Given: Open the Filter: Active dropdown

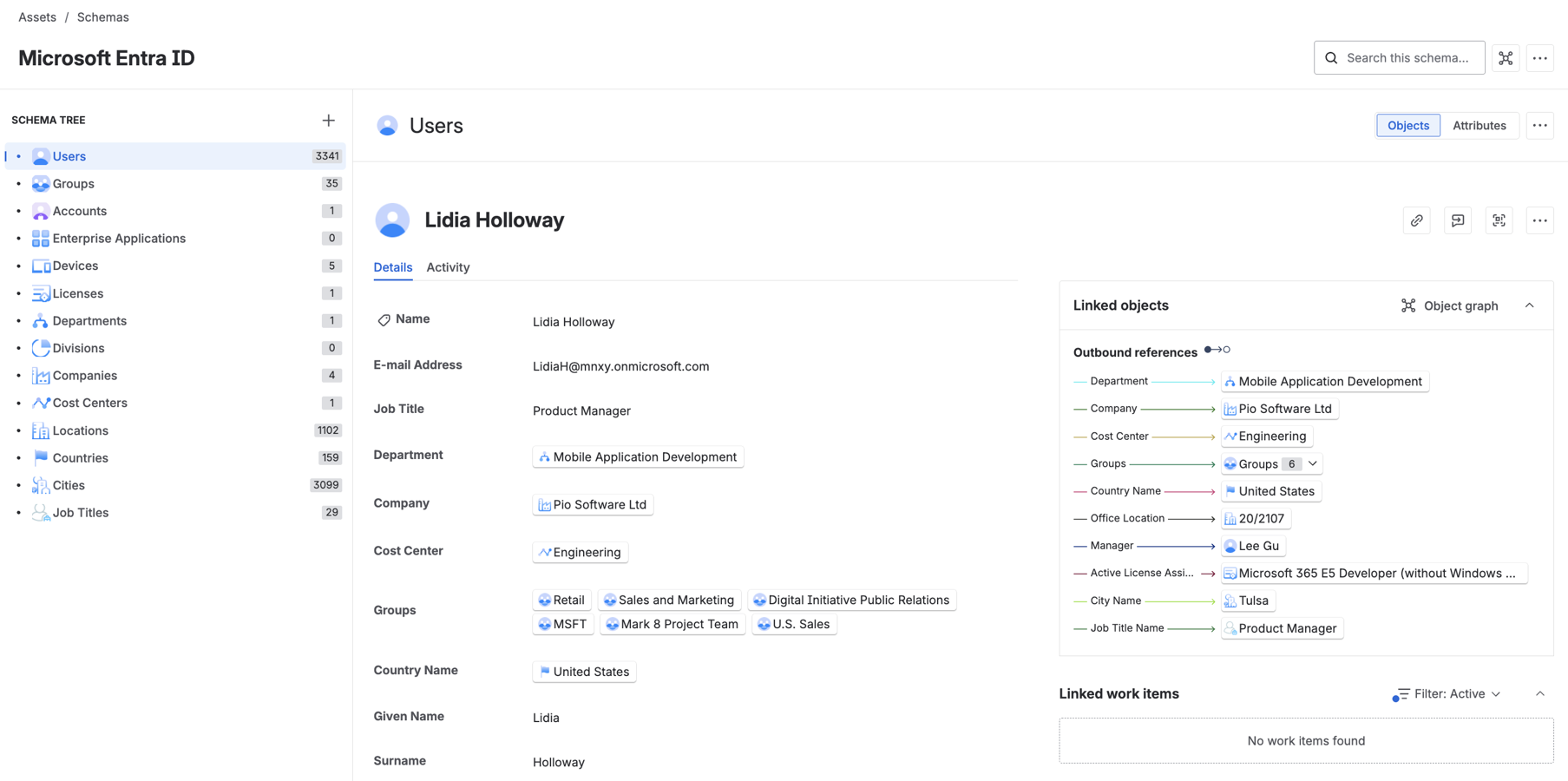Looking at the screenshot, I should (x=1446, y=693).
